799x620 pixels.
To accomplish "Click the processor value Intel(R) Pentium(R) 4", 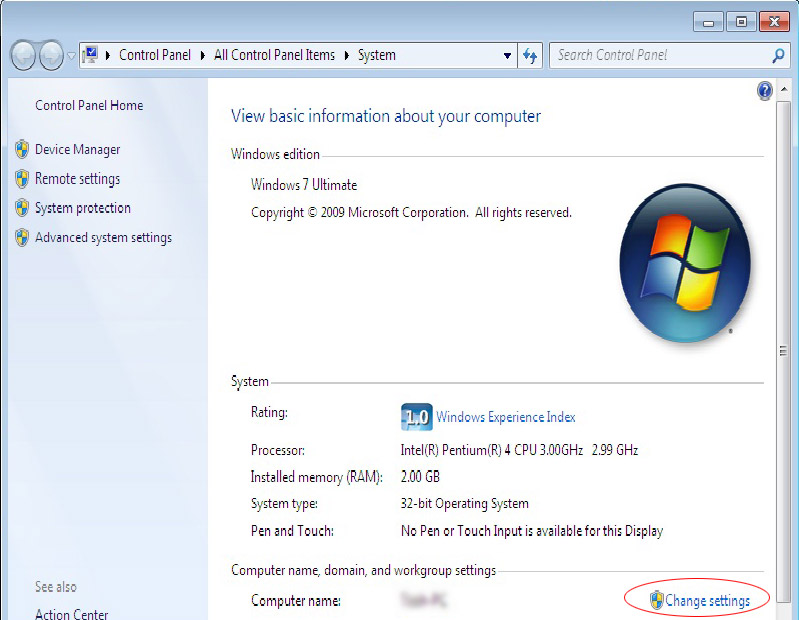I will pos(519,450).
